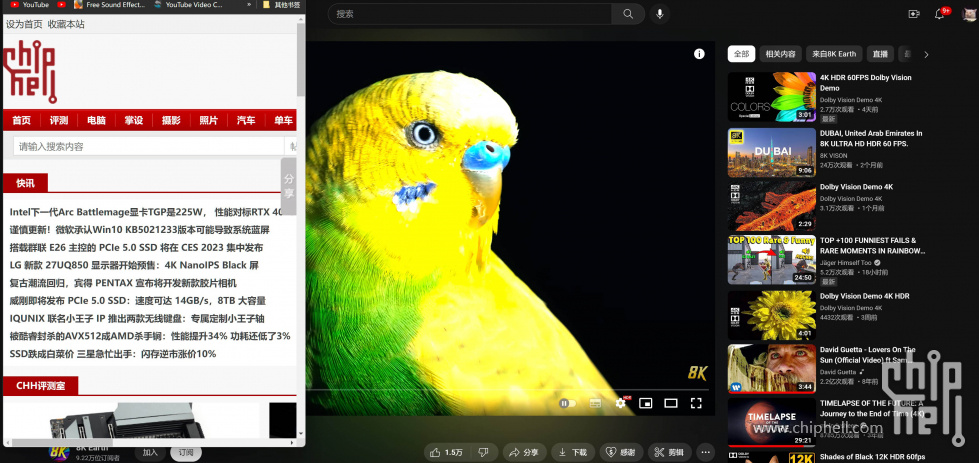
Task: Open 照片 in Chiphell nav bar
Action: point(209,120)
